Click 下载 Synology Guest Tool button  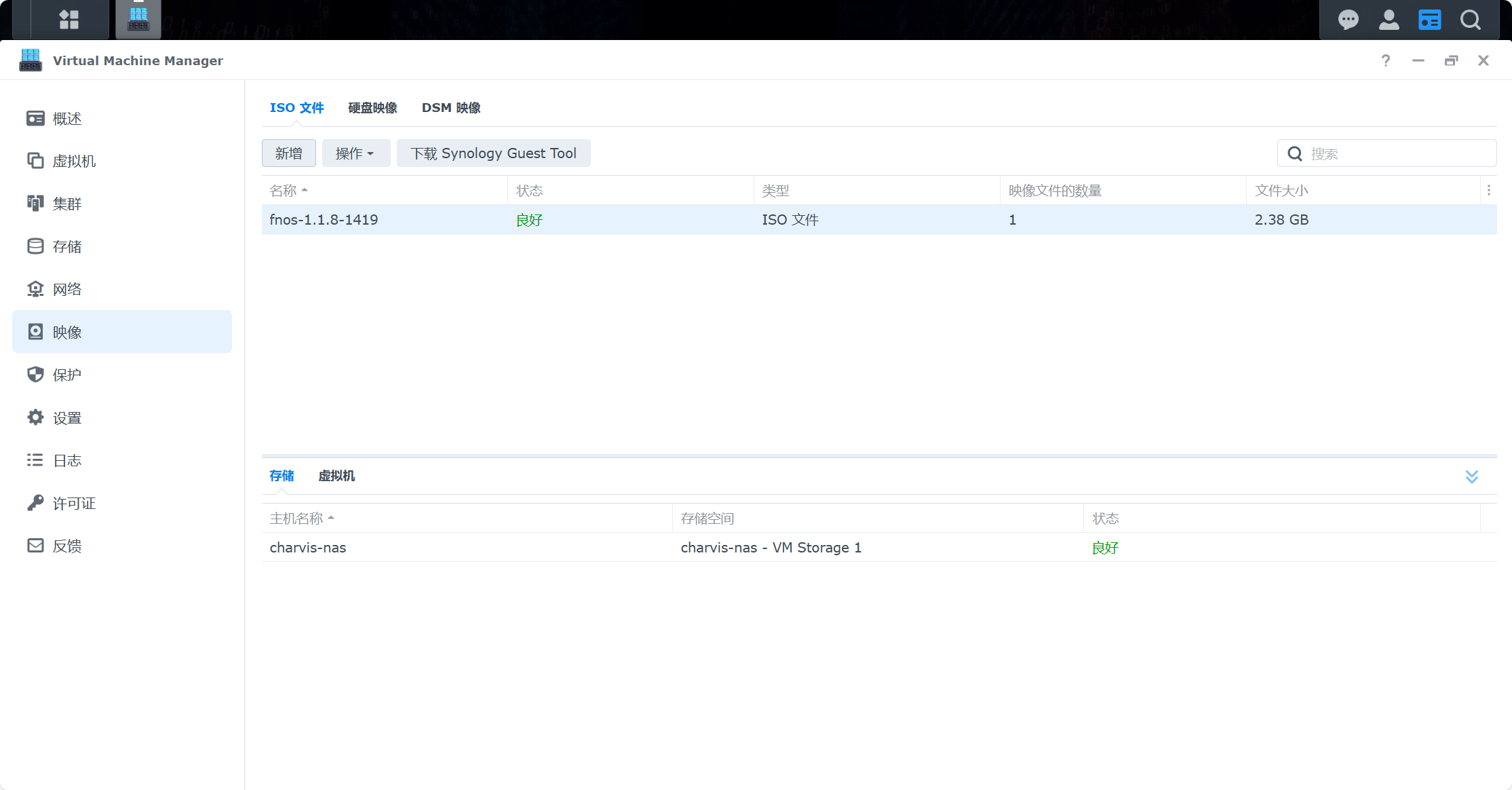493,153
